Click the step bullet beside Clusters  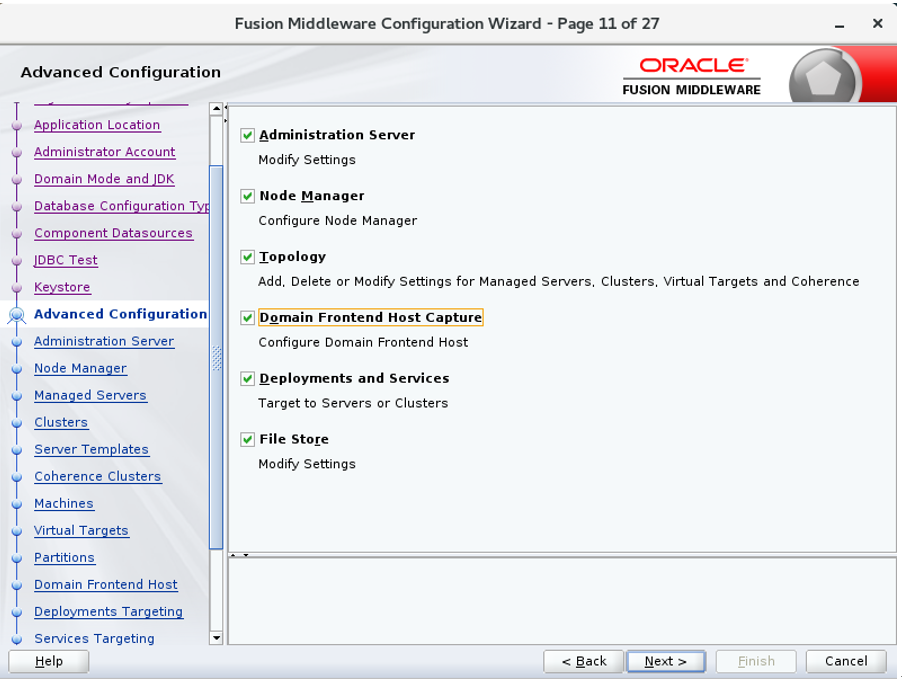click(17, 423)
